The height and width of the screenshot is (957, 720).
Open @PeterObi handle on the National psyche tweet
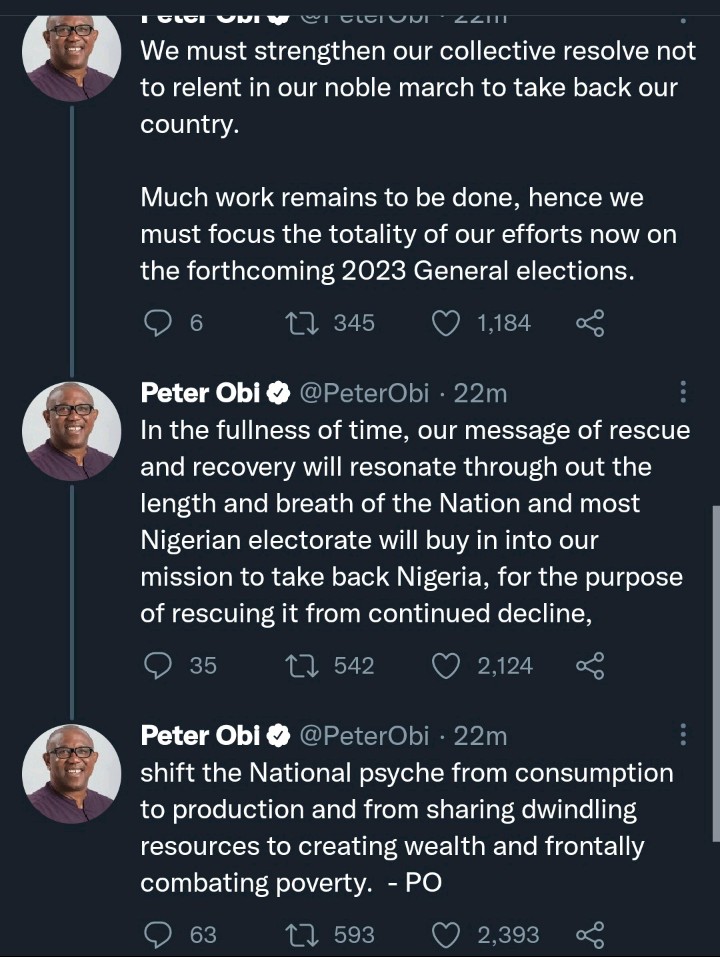click(363, 736)
